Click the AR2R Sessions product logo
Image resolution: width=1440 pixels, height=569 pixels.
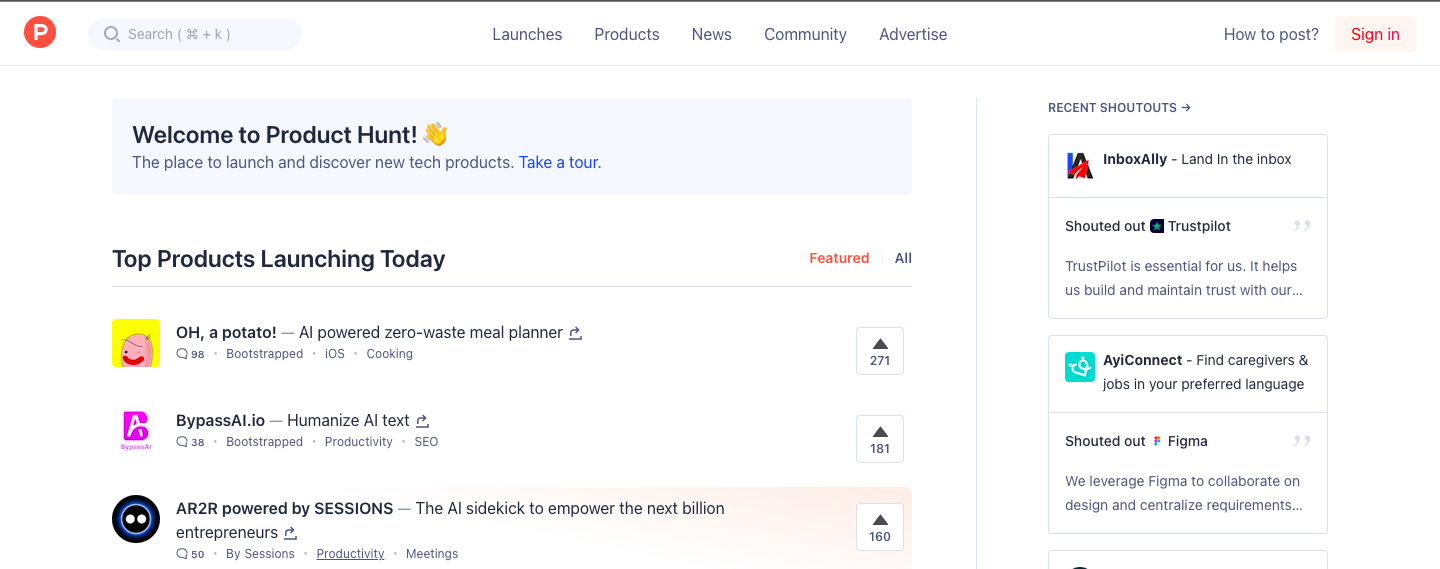136,519
